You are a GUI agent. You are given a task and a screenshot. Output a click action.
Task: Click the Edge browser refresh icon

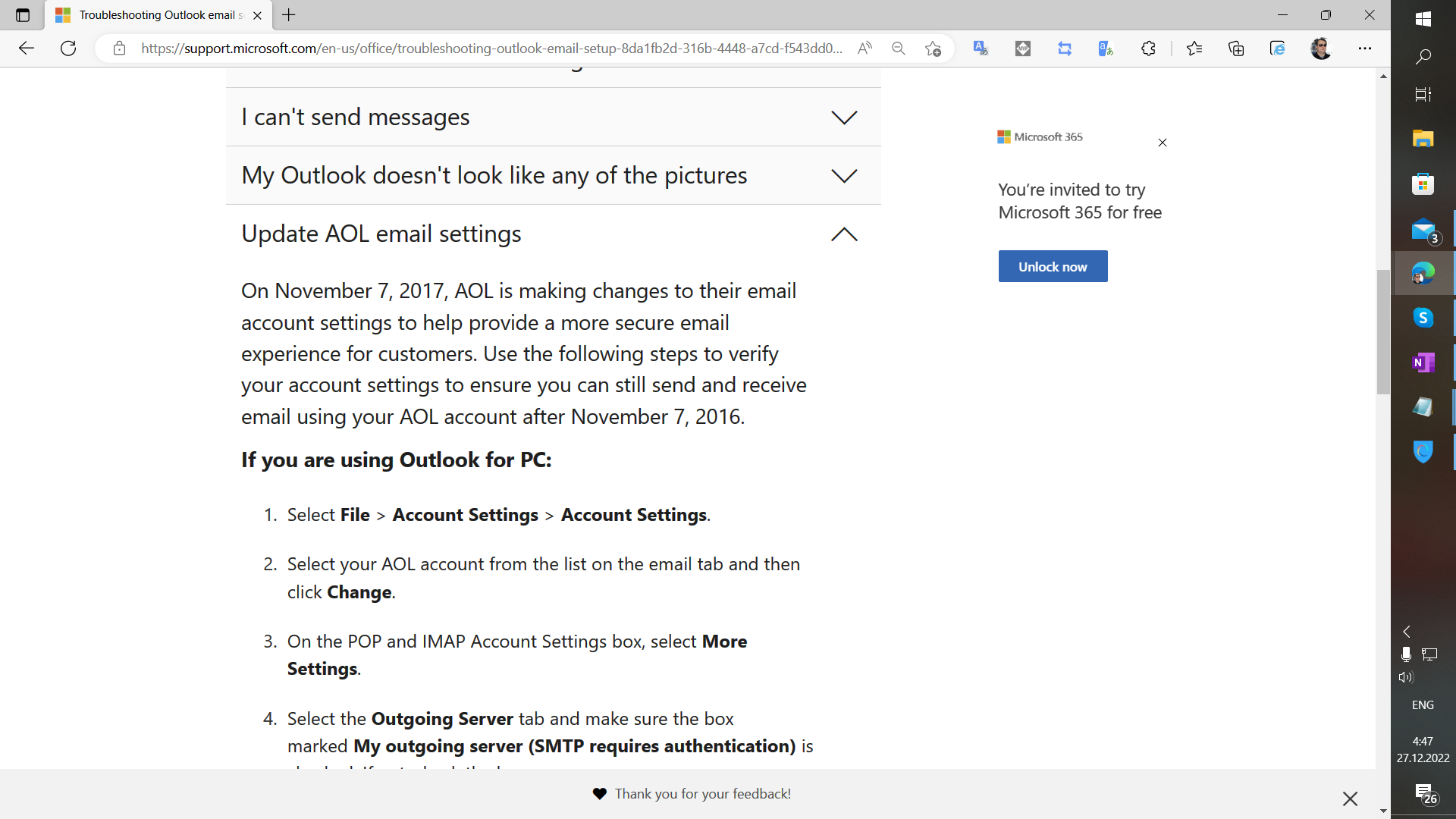pos(67,48)
